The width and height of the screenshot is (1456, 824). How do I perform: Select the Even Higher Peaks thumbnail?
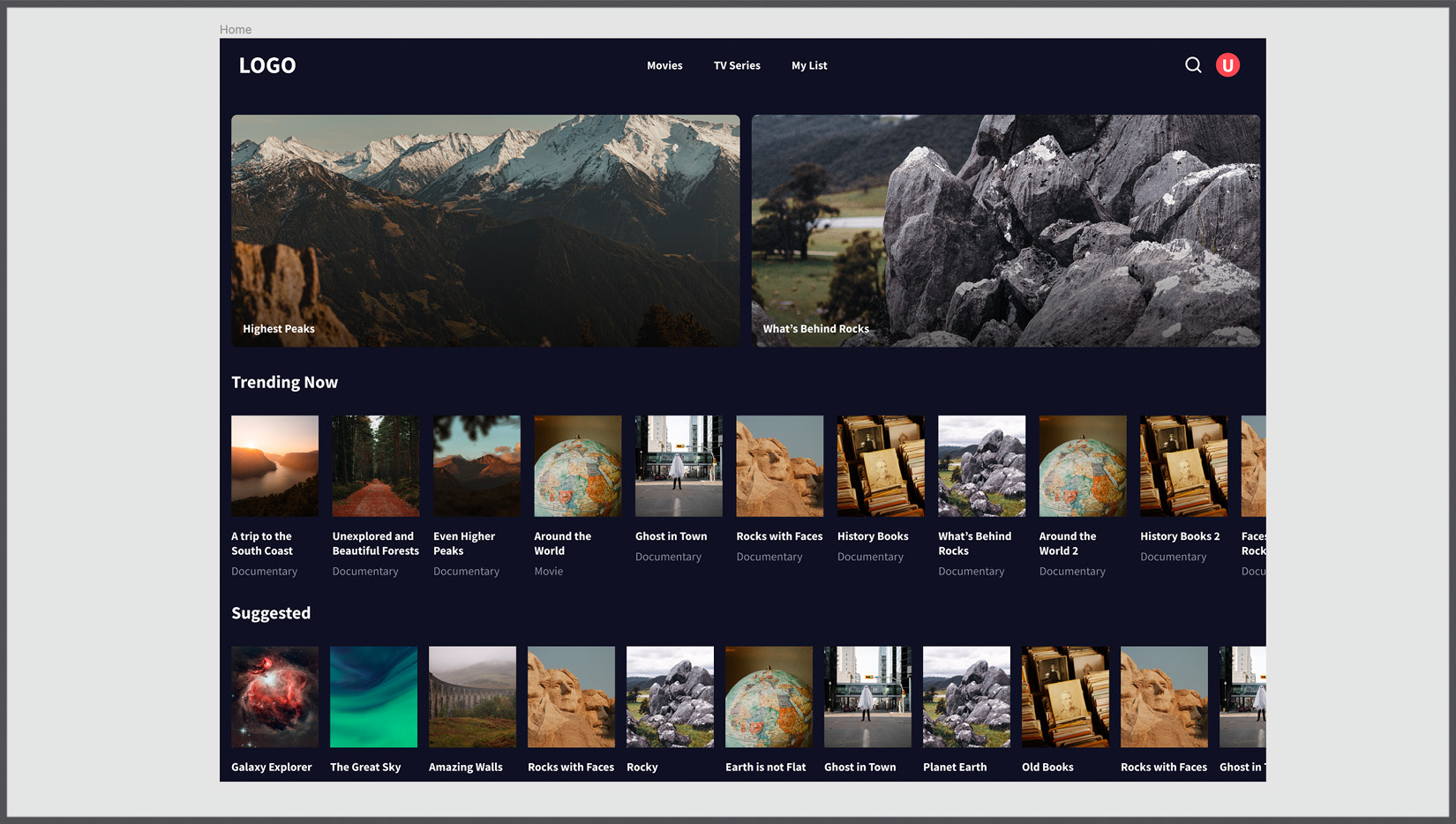(477, 466)
